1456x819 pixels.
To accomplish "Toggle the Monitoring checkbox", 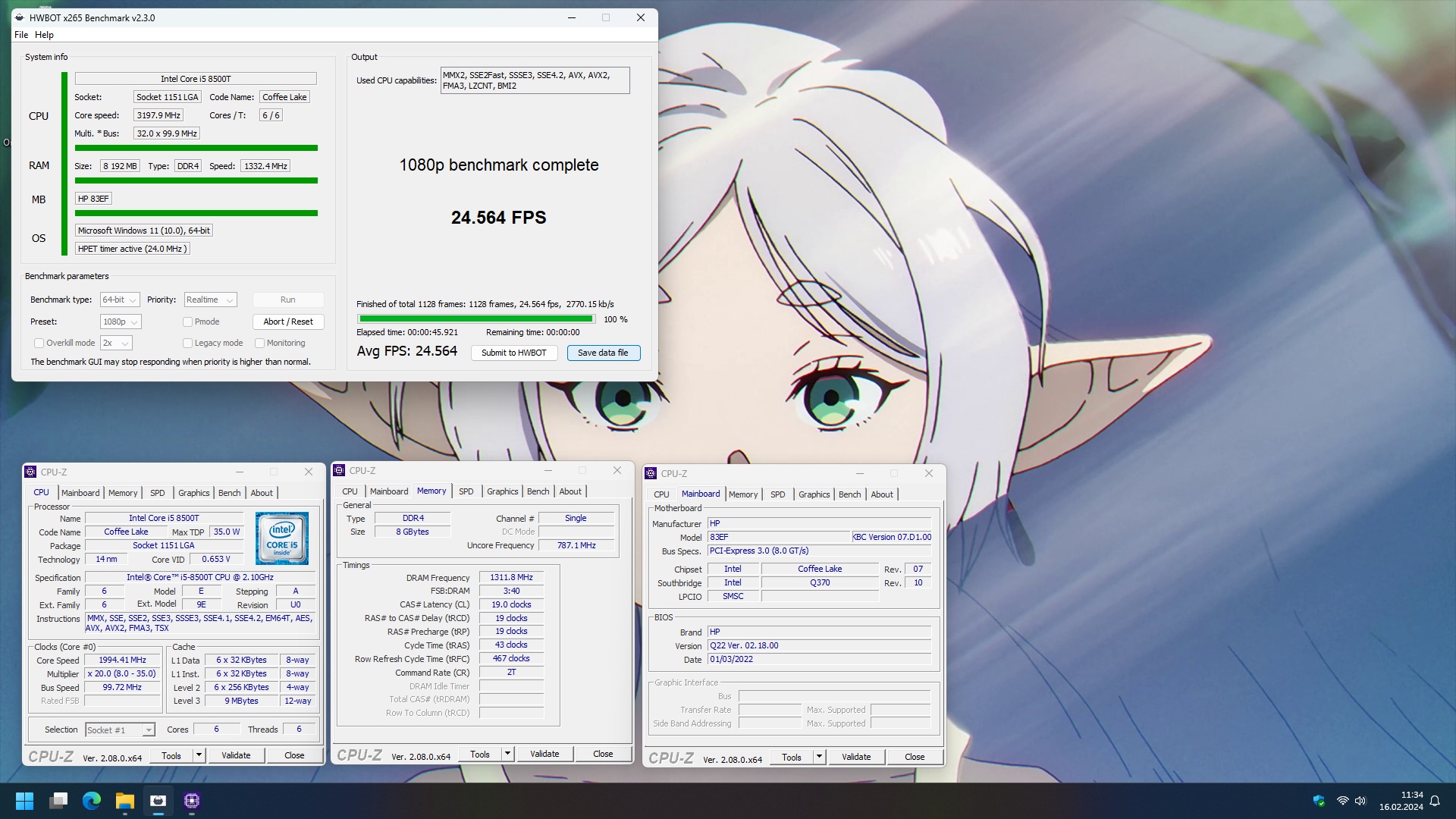I will pos(259,344).
